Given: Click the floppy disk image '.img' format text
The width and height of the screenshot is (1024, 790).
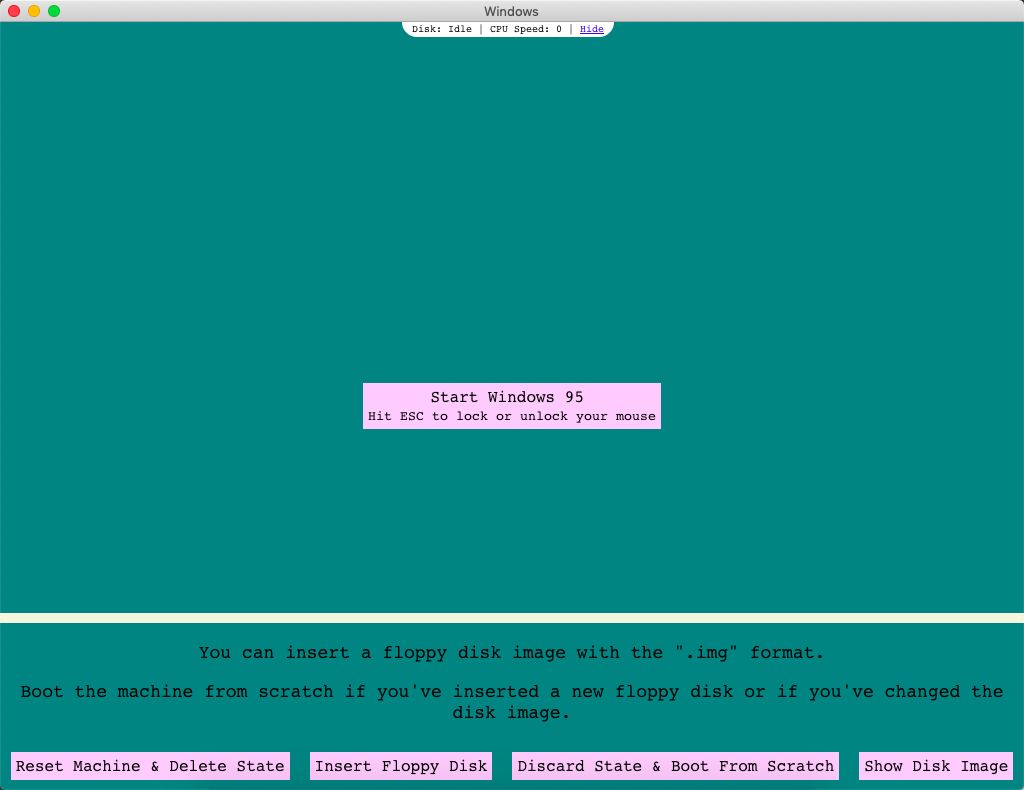Looking at the screenshot, I should (x=511, y=652).
